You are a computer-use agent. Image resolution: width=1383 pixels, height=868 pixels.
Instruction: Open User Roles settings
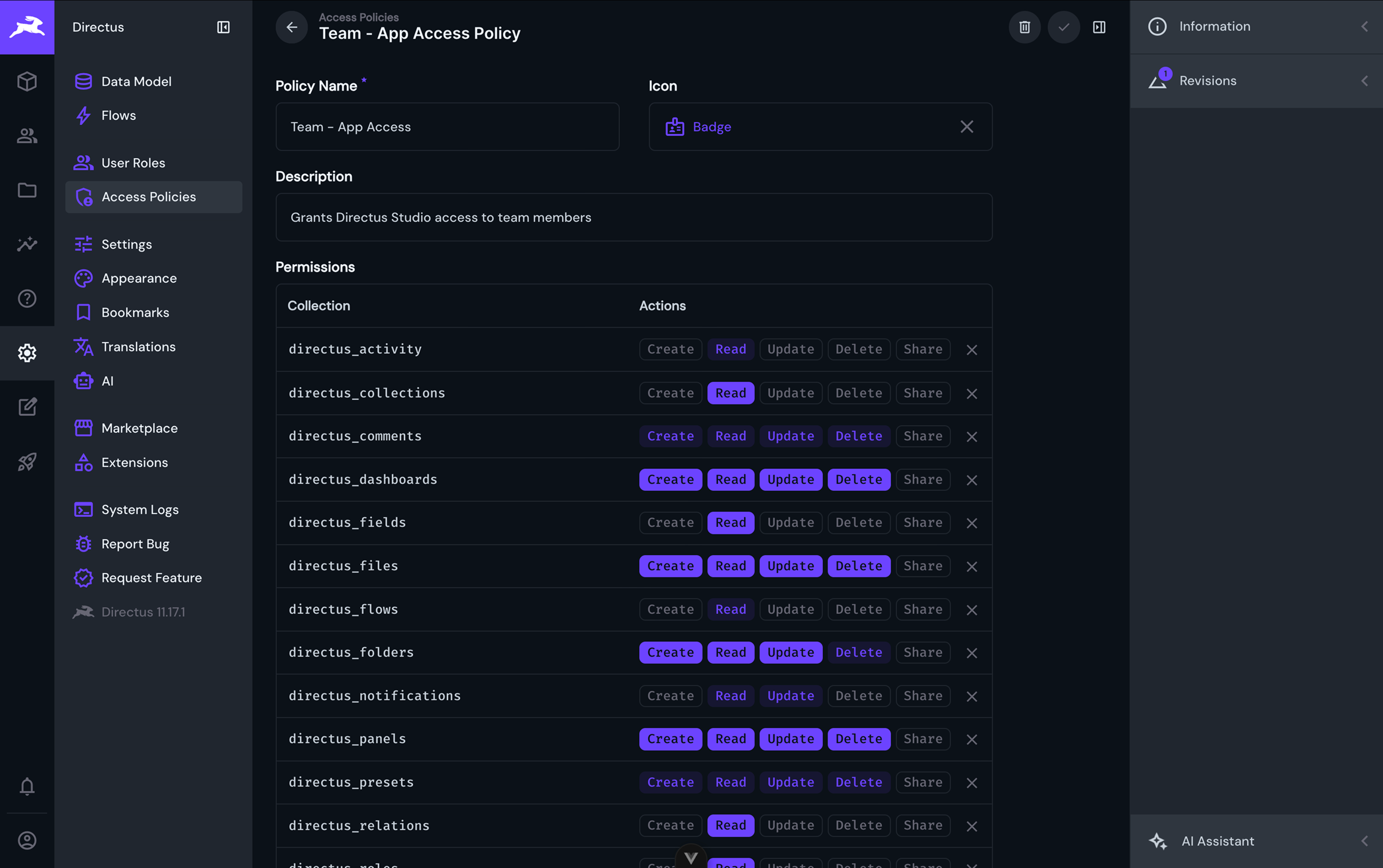[153, 163]
